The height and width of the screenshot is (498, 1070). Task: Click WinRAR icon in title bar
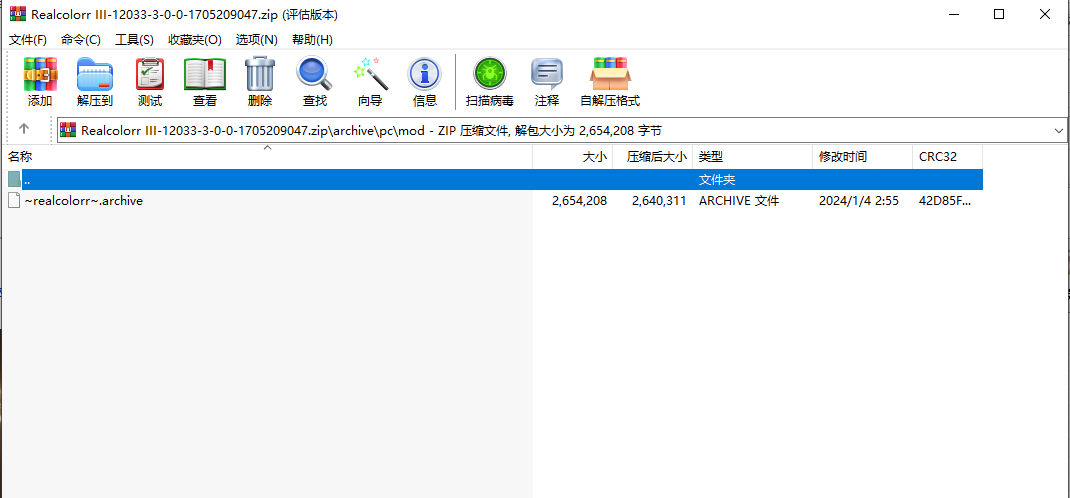[17, 14]
